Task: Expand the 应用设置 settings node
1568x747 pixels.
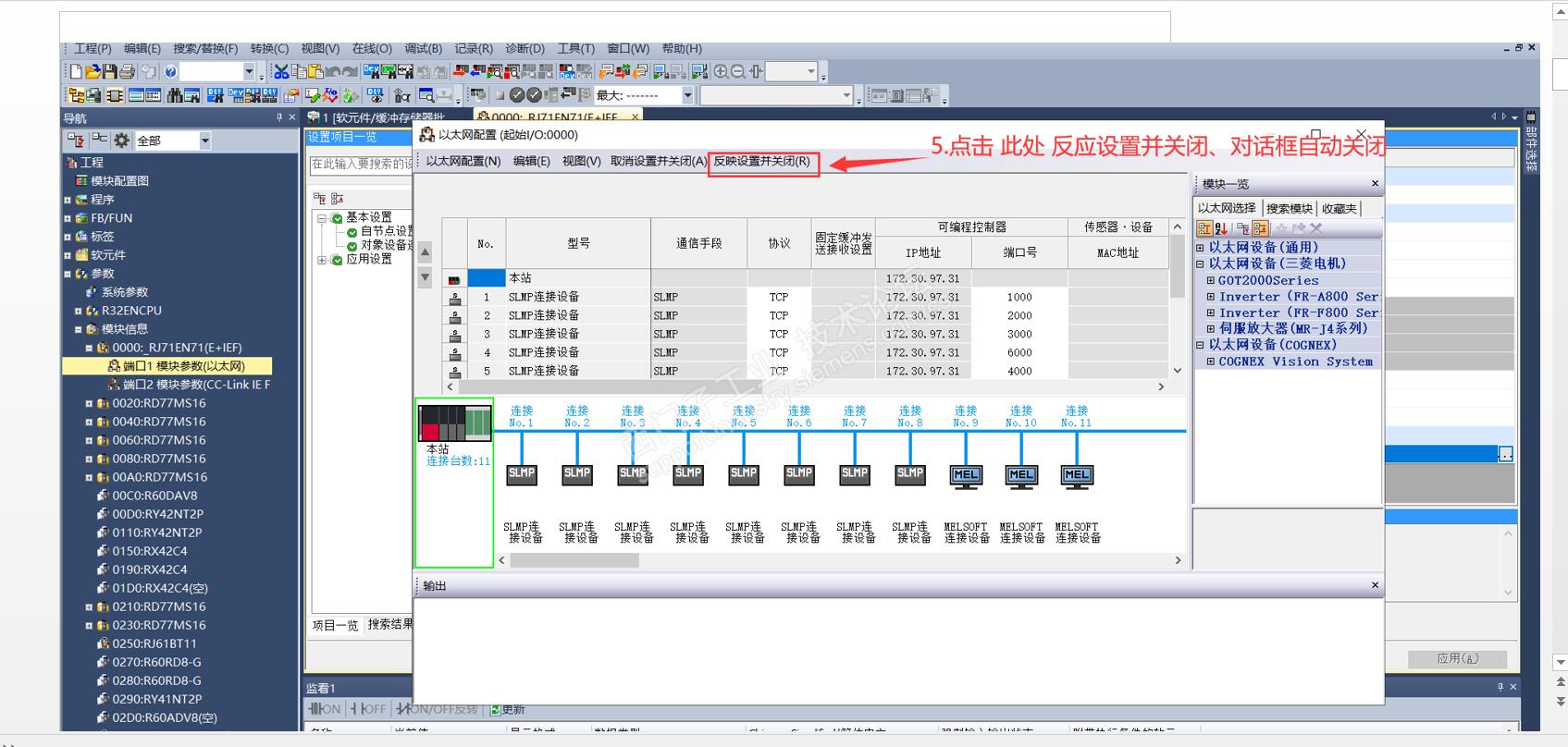Action: coord(322,260)
